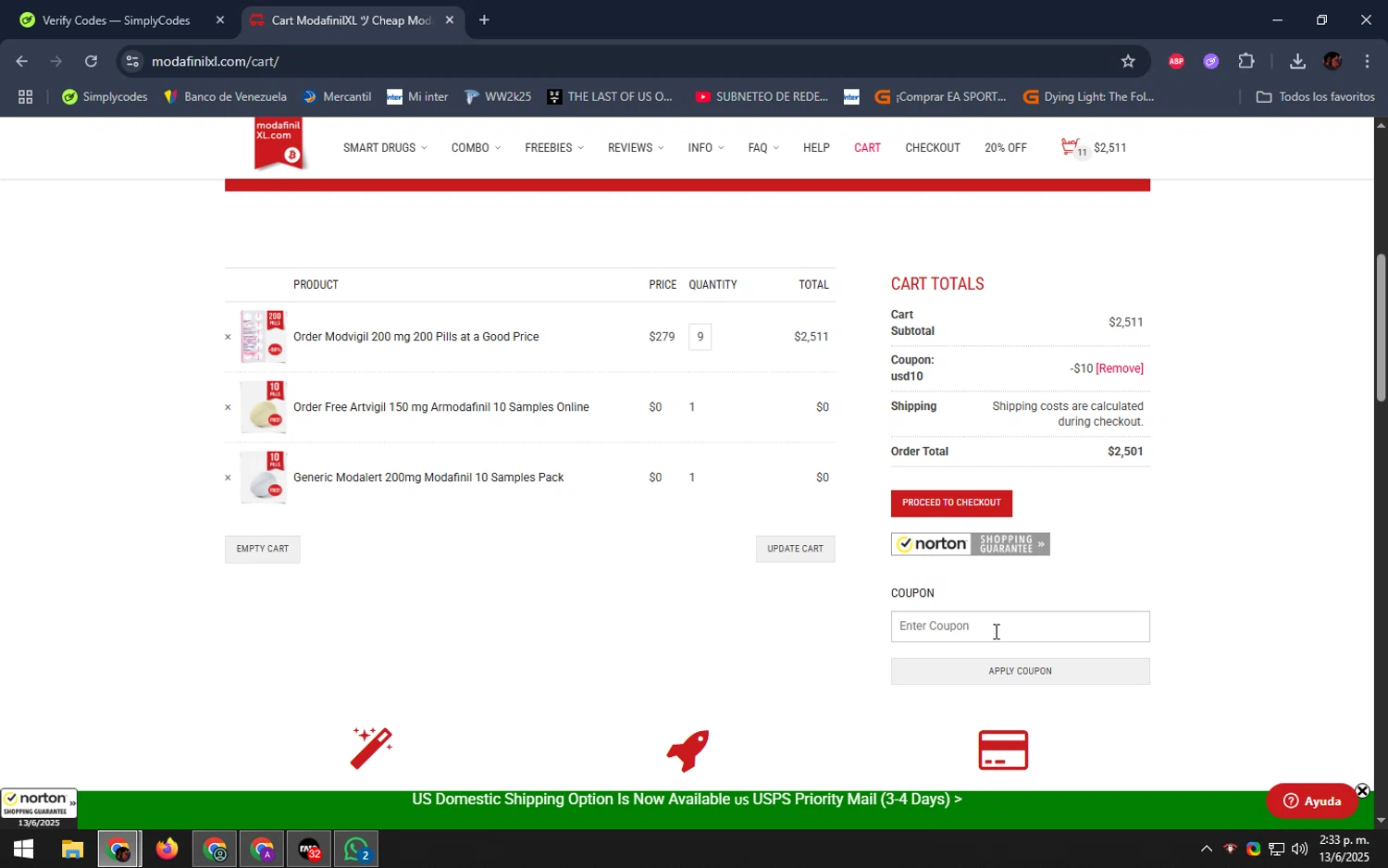Expand the Freebies menu
The height and width of the screenshot is (868, 1388).
tap(554, 148)
